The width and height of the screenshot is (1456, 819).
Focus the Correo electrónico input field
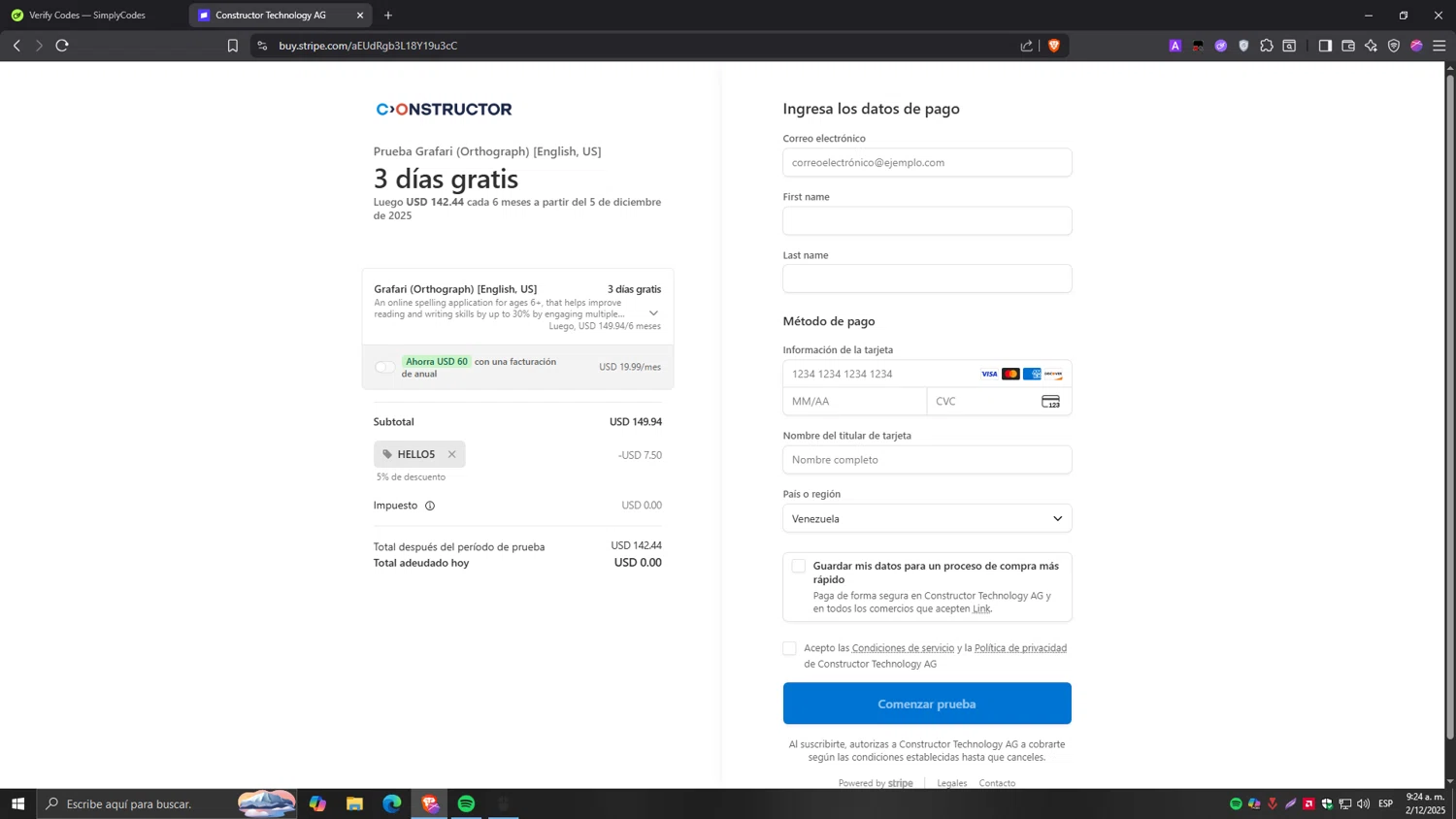[x=927, y=162]
